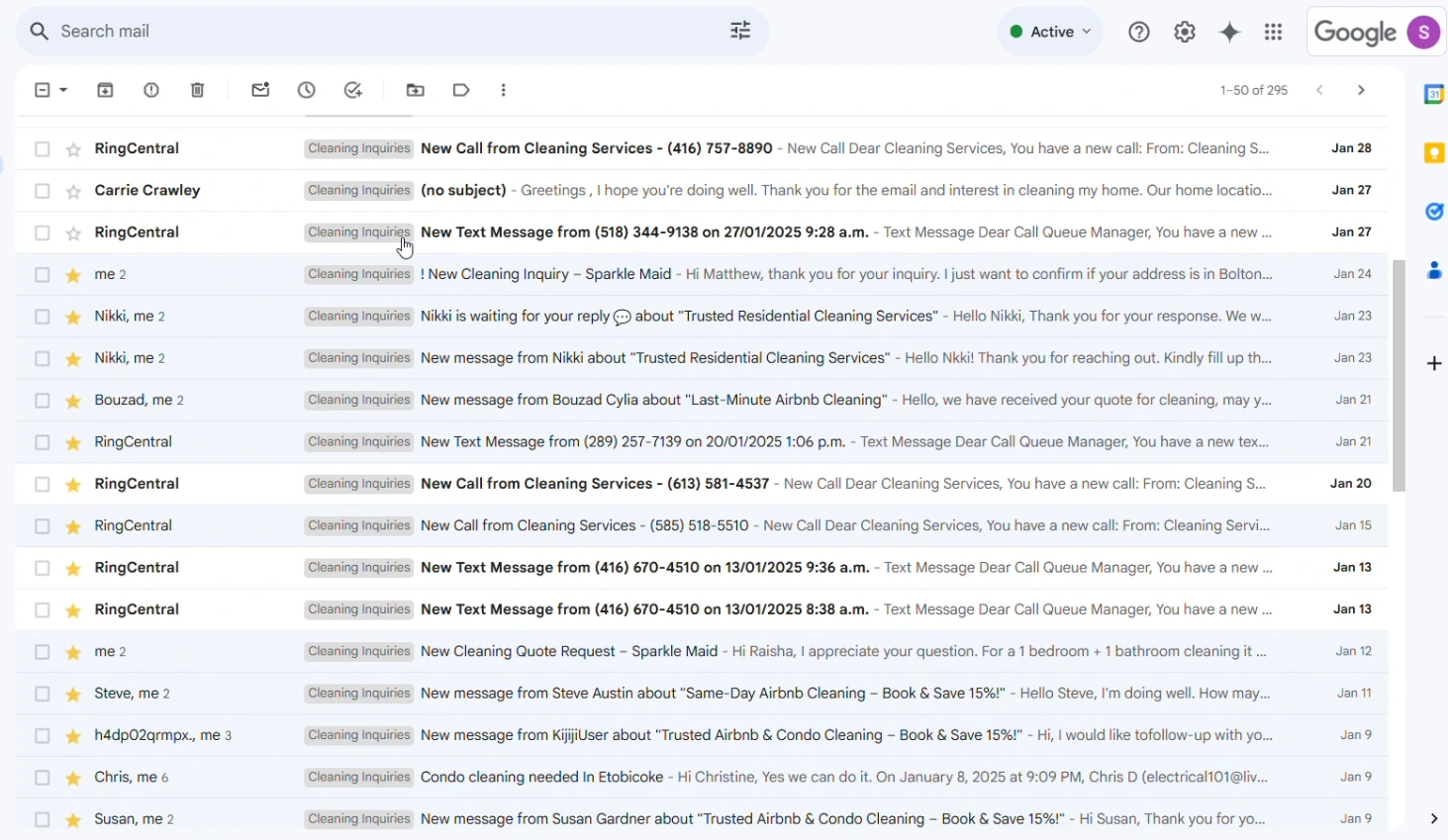This screenshot has width=1448, height=840.
Task: Click Cleaning Inquiries label on Bouzad row
Action: coord(358,401)
